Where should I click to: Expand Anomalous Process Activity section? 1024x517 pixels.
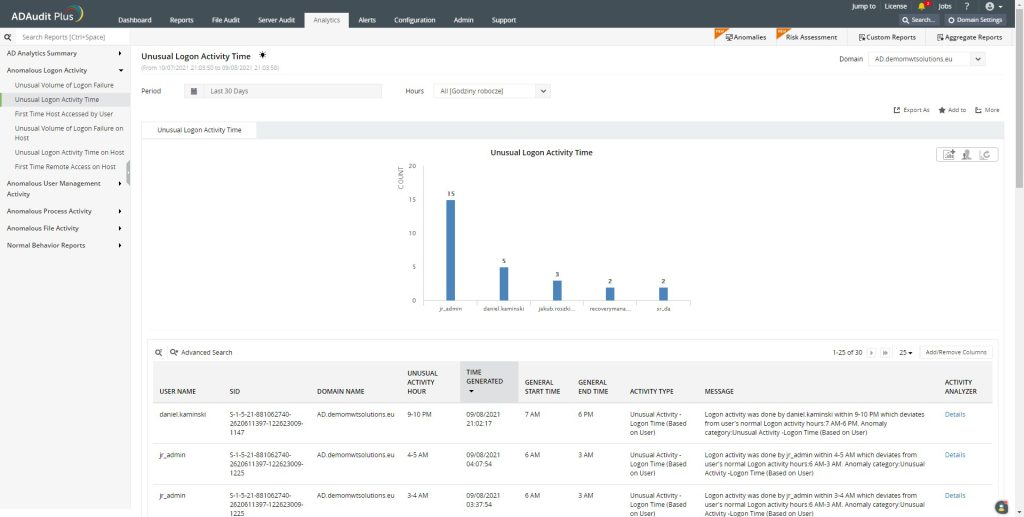(x=120, y=211)
